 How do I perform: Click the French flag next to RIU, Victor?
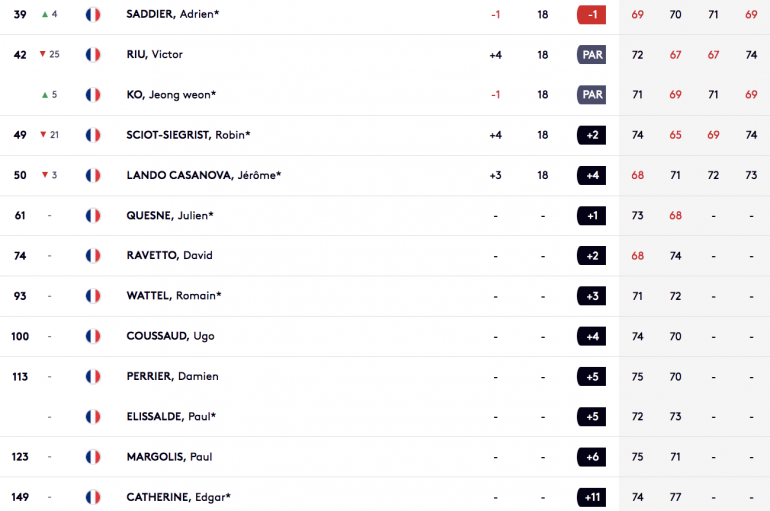(93, 54)
